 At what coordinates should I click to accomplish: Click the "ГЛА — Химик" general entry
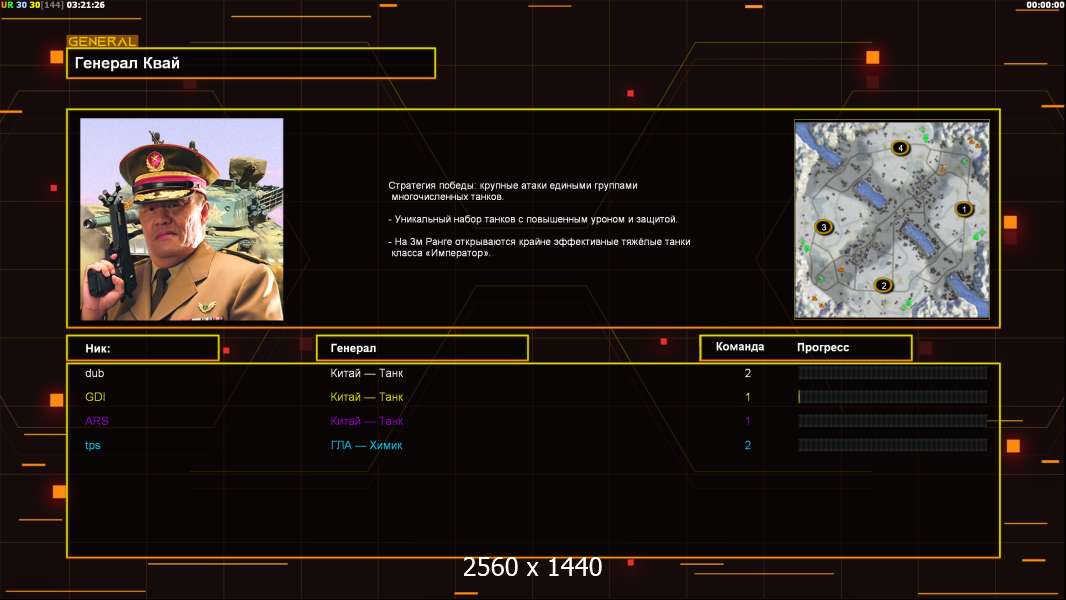point(366,445)
